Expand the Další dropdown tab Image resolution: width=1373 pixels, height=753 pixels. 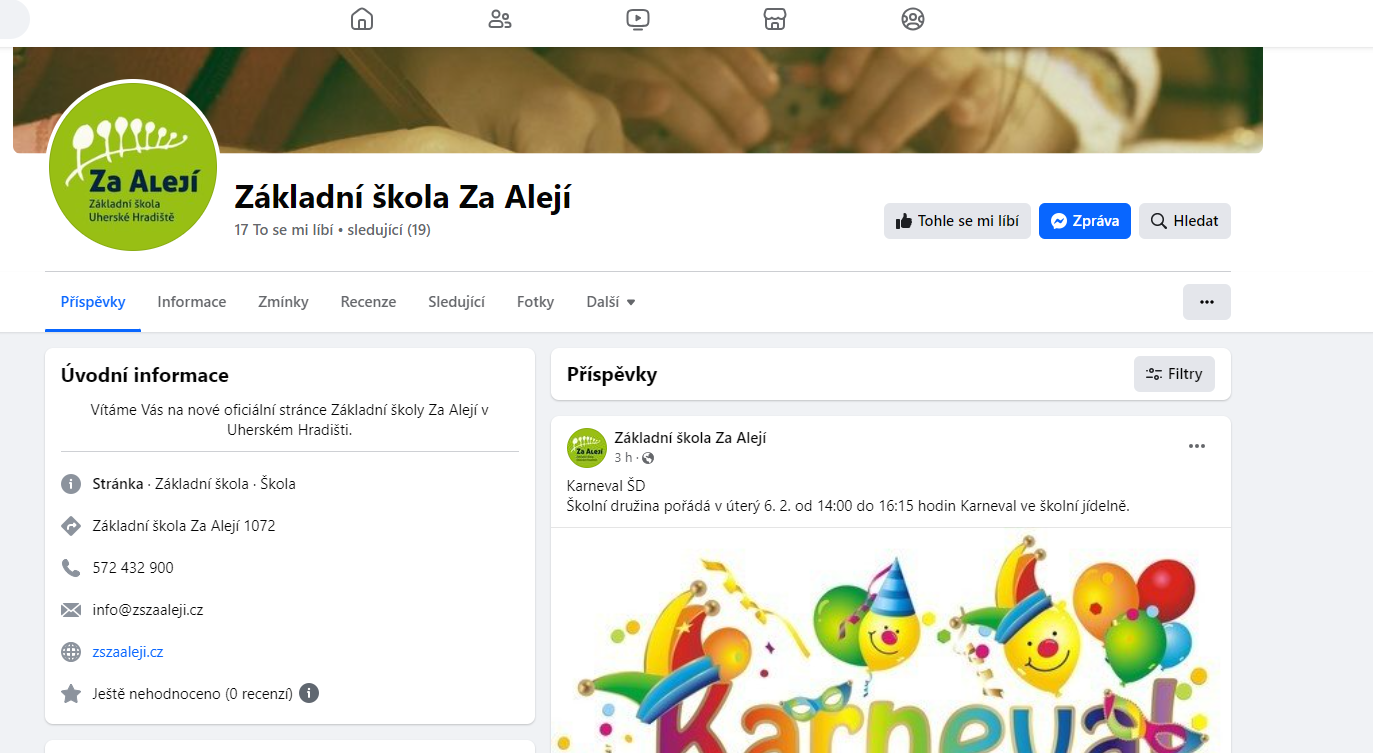pyautogui.click(x=612, y=302)
